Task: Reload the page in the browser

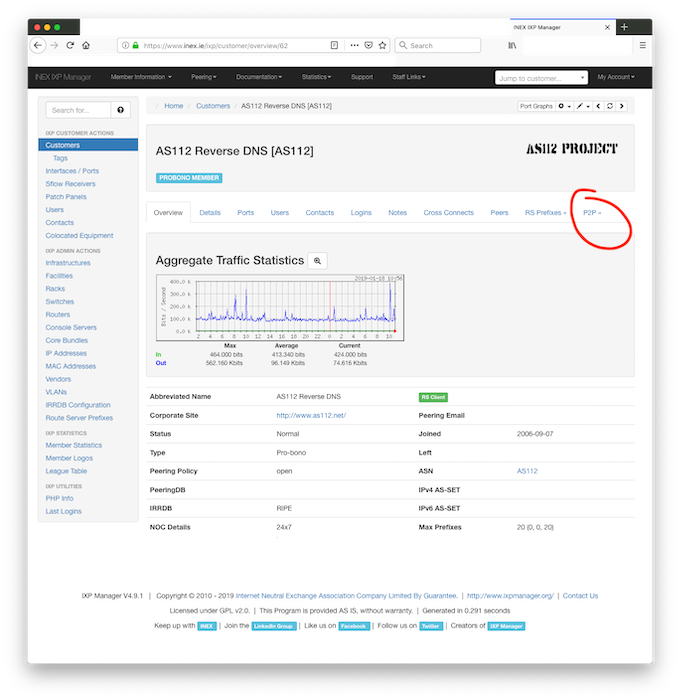Action: [x=70, y=45]
